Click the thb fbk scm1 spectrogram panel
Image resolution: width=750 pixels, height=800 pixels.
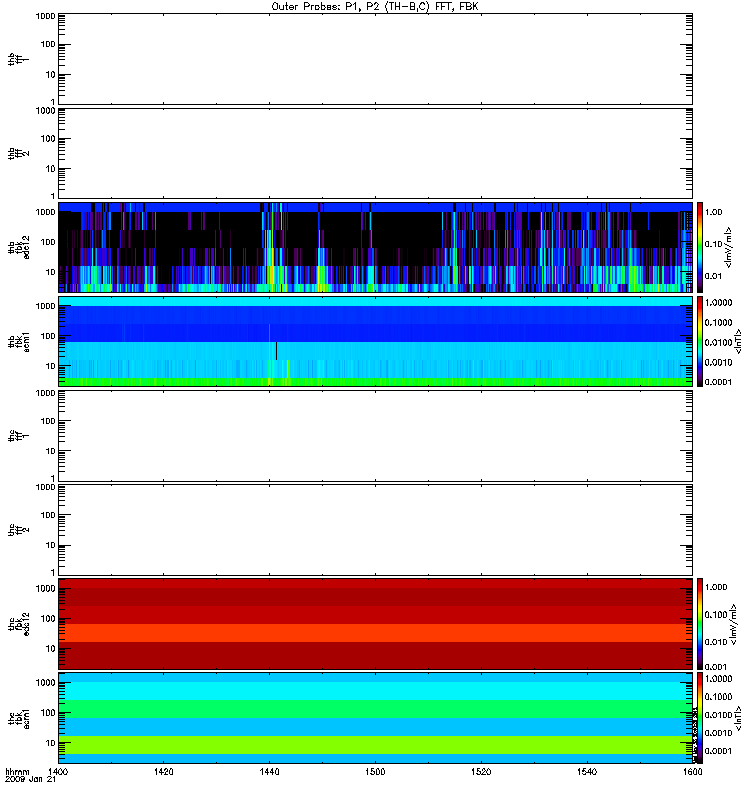(x=375, y=341)
